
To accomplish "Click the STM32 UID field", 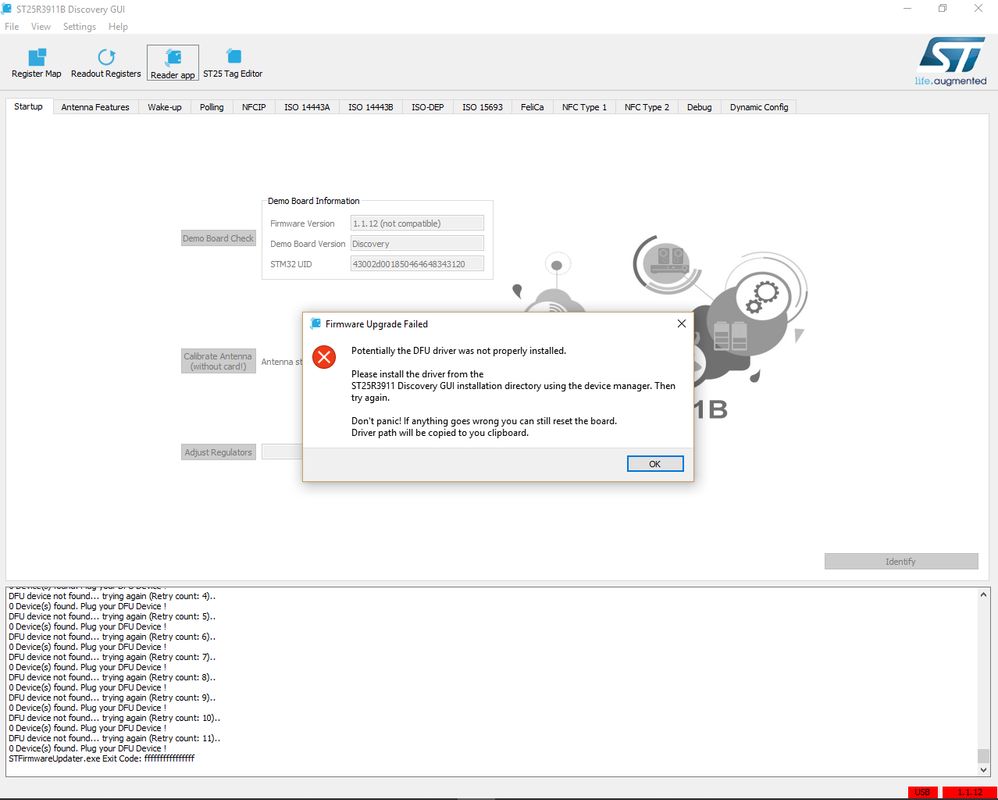I will pos(417,263).
